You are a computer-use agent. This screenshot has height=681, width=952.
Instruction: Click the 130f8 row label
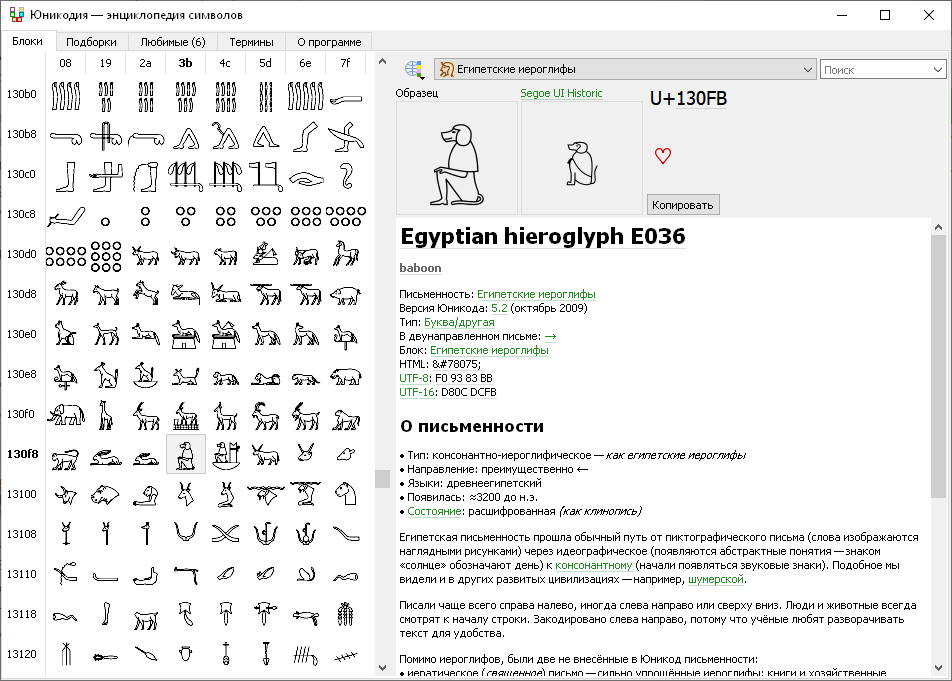(22, 454)
